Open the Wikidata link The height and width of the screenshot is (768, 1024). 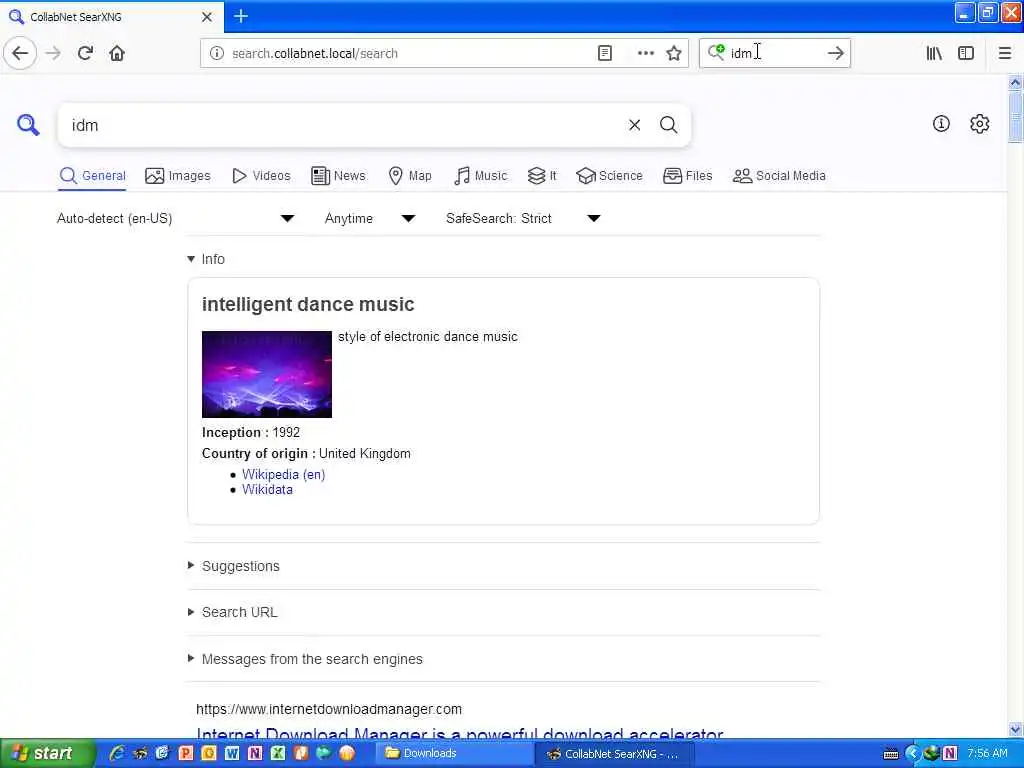pos(267,490)
